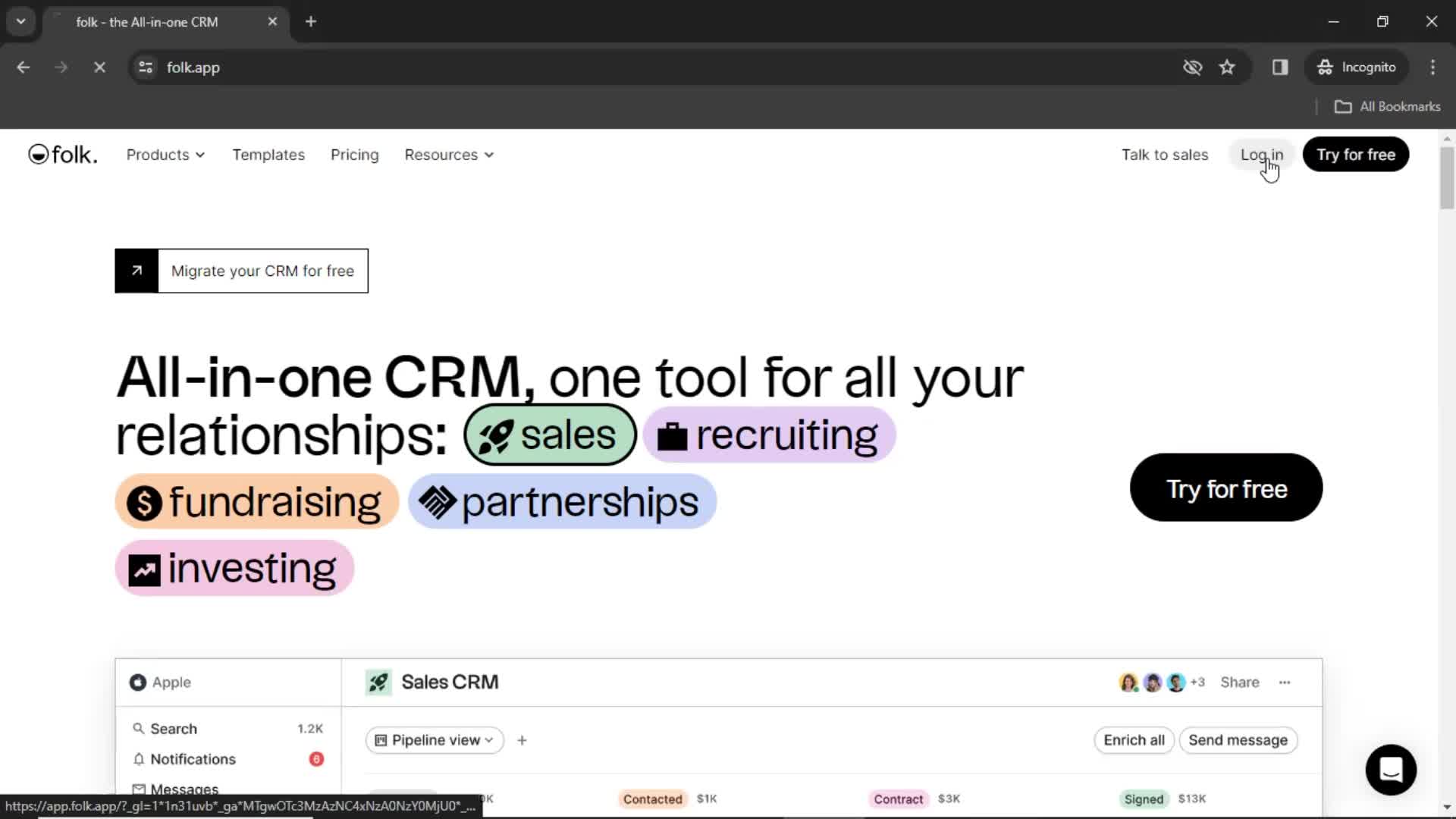Viewport: 1456px width, 819px height.
Task: Toggle browser sidebar panel
Action: [1281, 67]
